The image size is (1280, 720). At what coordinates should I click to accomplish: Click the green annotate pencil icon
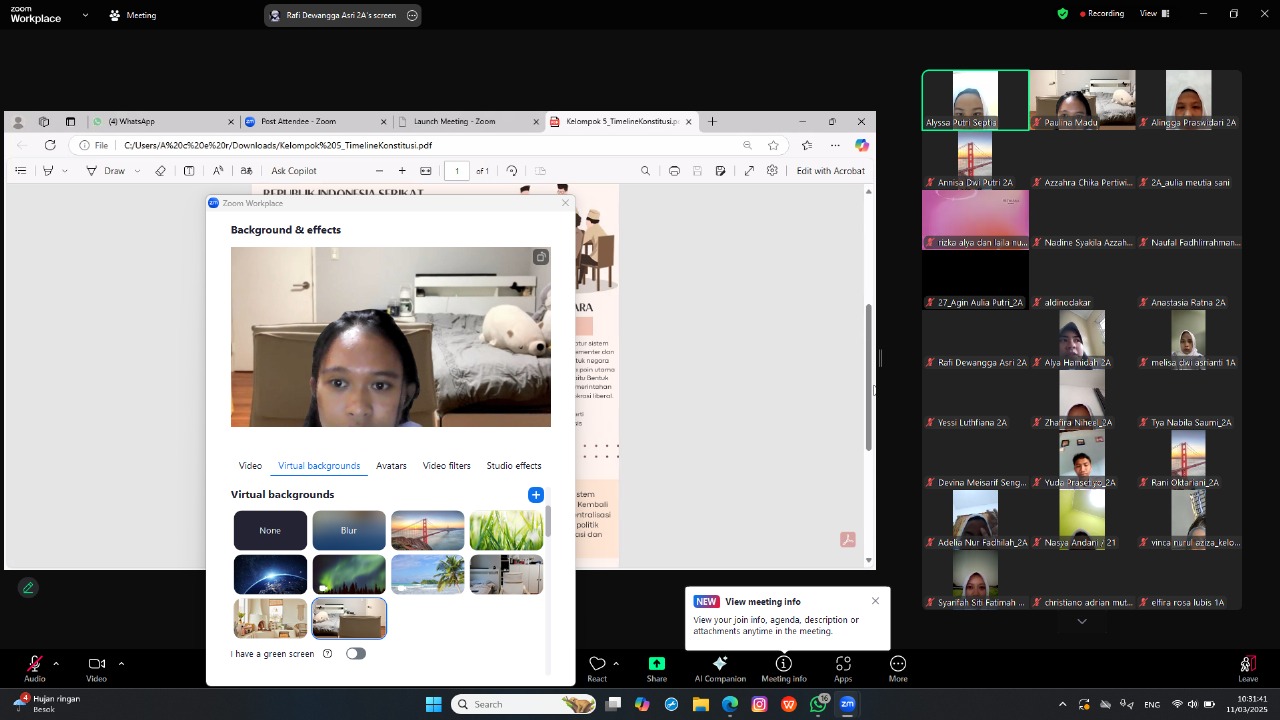pos(28,588)
